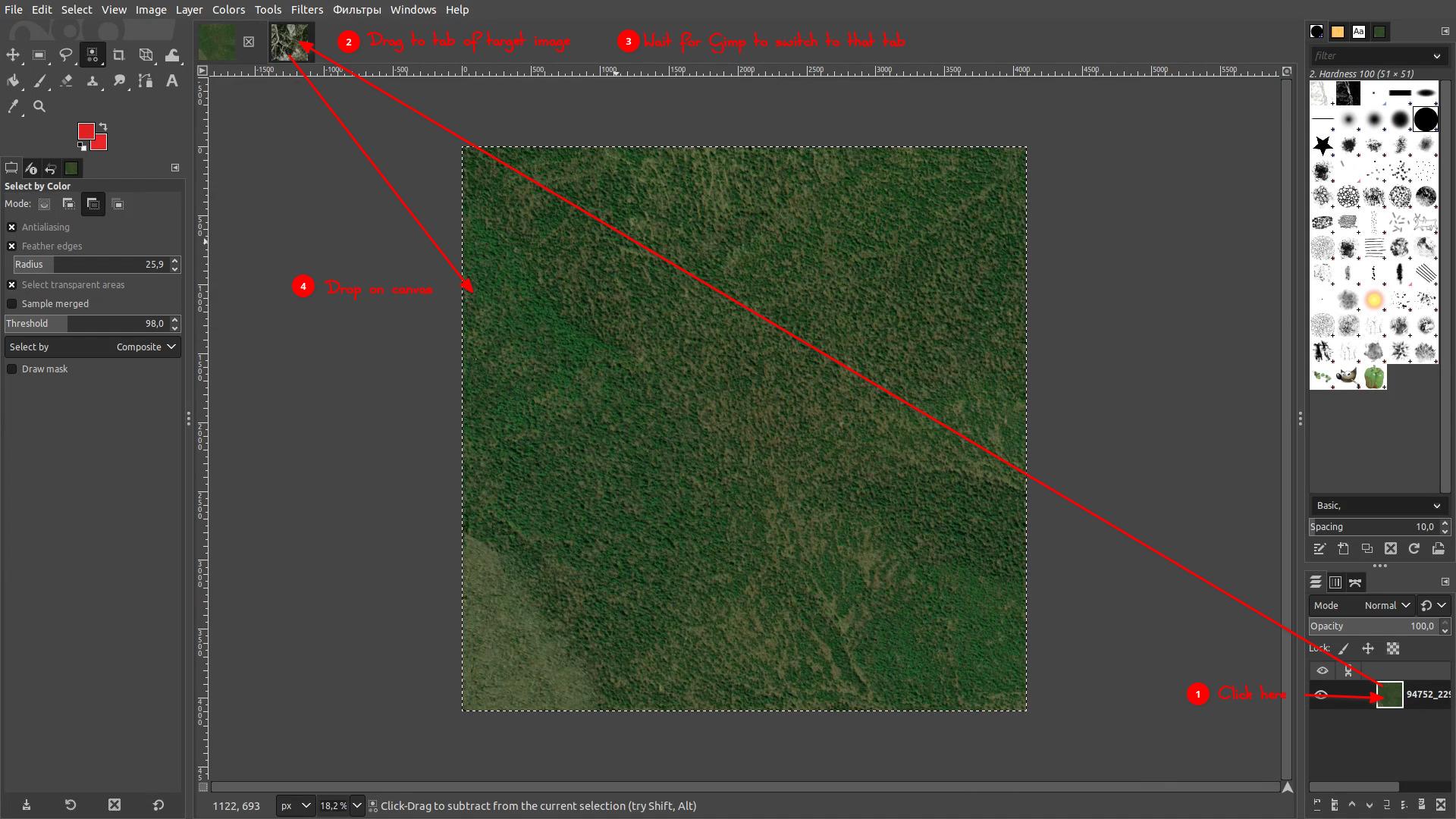This screenshot has width=1456, height=819.
Task: Toggle the Feather edges checkbox
Action: 12,246
